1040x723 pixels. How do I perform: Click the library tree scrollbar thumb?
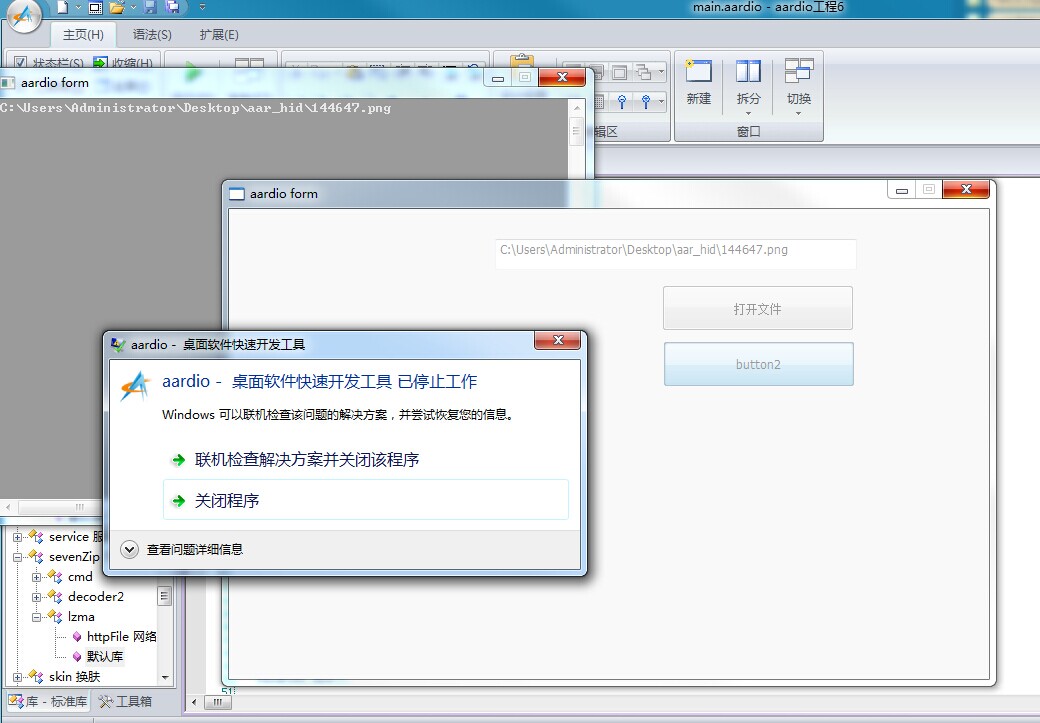click(164, 596)
